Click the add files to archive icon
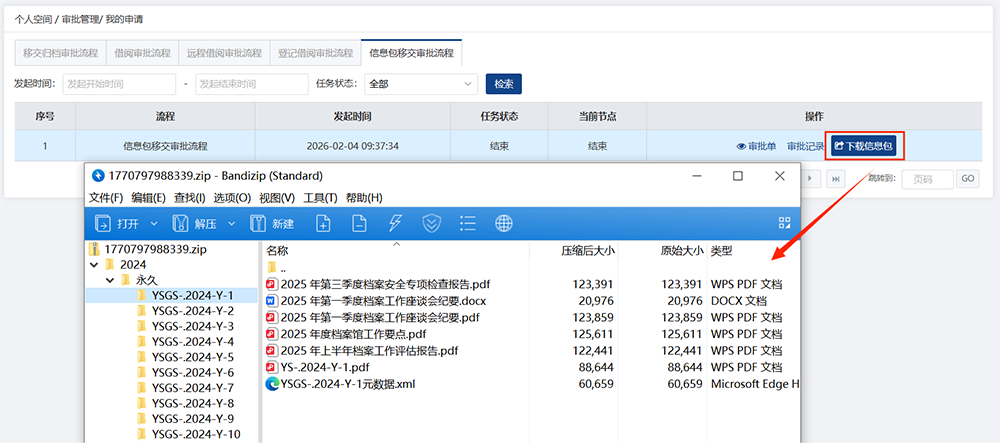This screenshot has height=443, width=1000. tap(323, 223)
